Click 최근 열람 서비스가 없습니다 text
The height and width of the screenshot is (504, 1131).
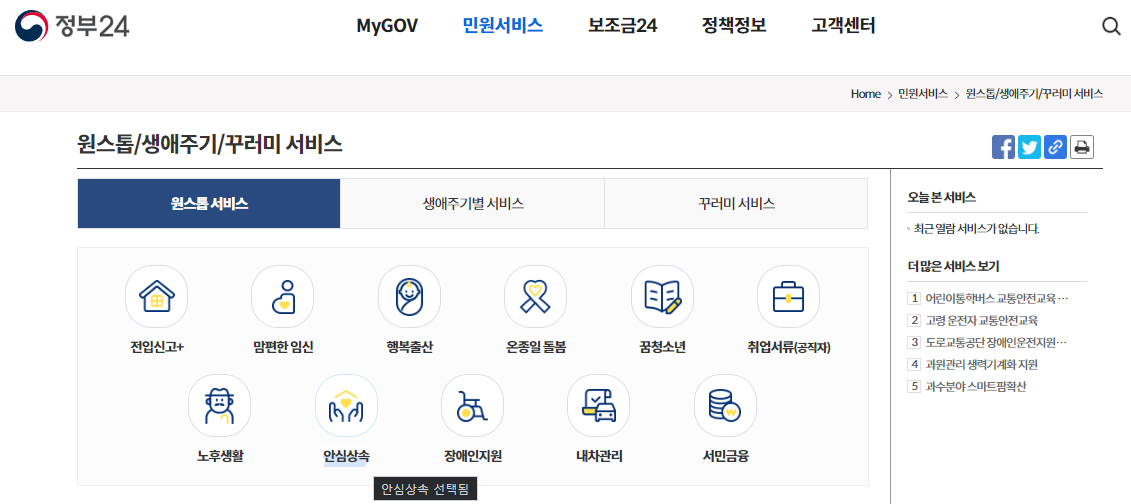[x=976, y=229]
